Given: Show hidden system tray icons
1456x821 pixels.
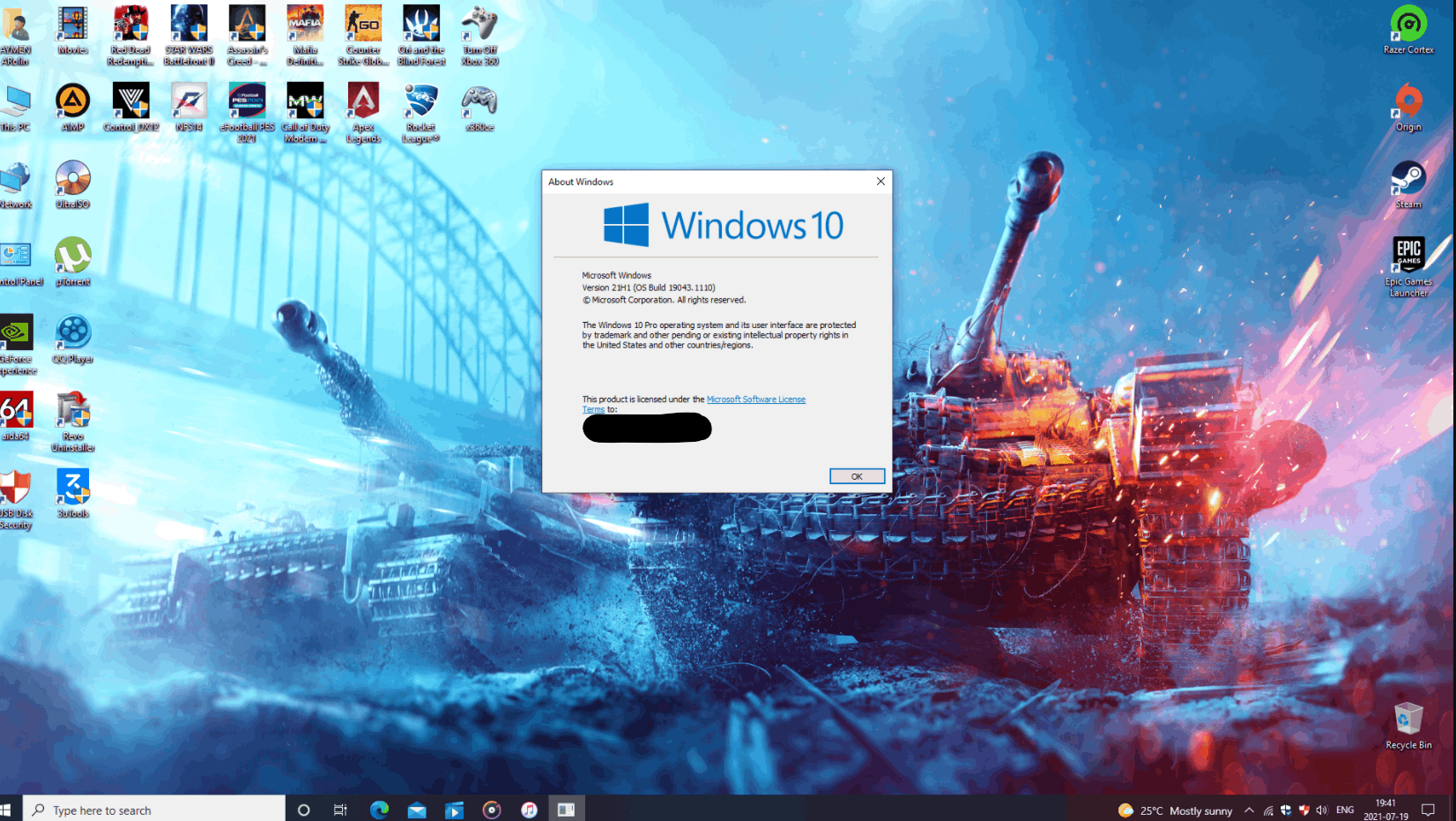Looking at the screenshot, I should click(1249, 810).
